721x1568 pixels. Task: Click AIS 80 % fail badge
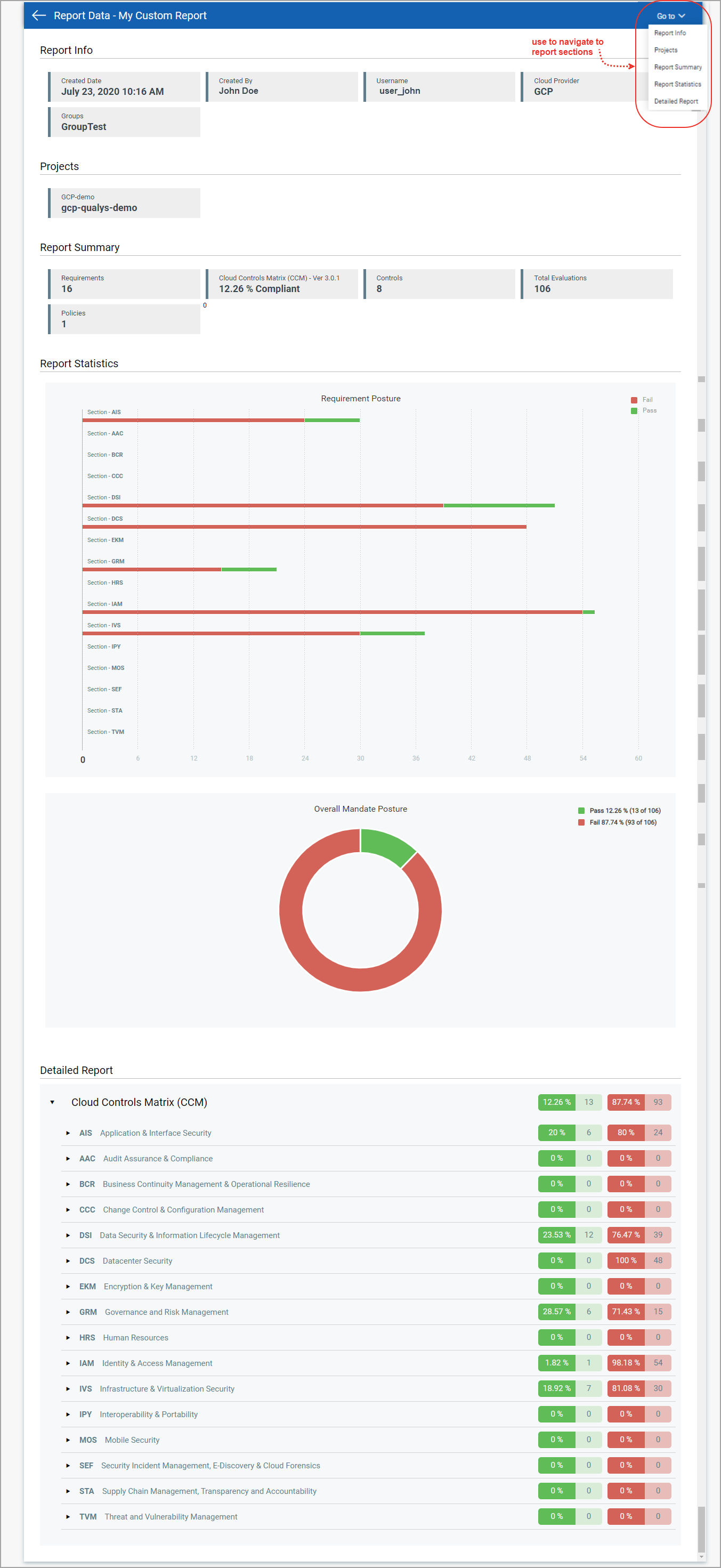626,1132
